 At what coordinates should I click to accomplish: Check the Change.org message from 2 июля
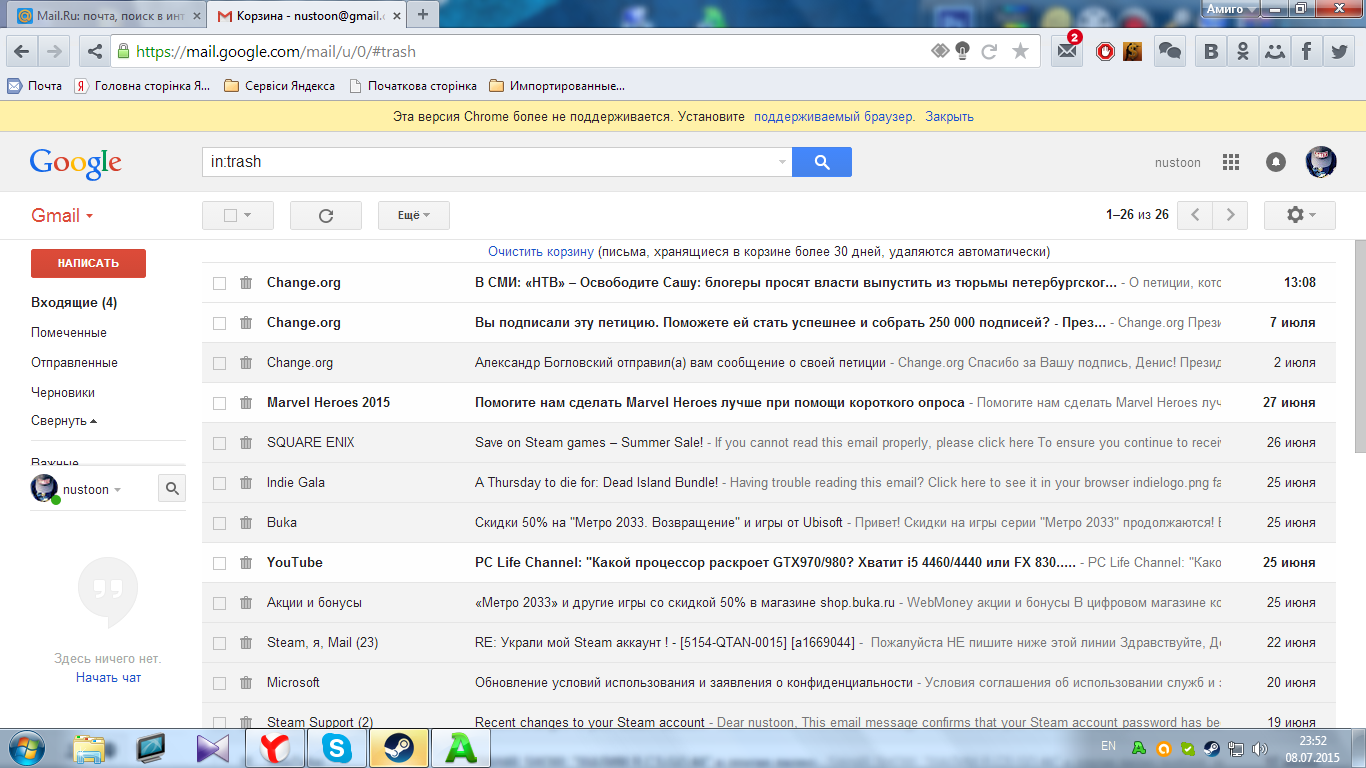click(219, 363)
